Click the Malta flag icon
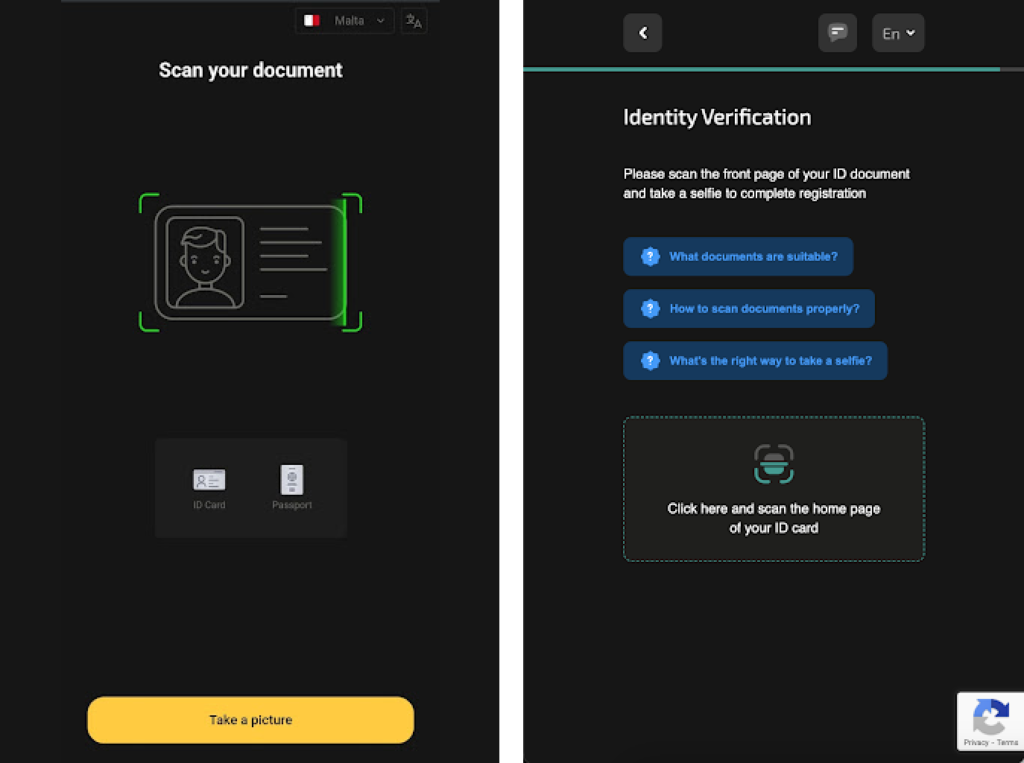This screenshot has height=763, width=1024. pos(312,21)
